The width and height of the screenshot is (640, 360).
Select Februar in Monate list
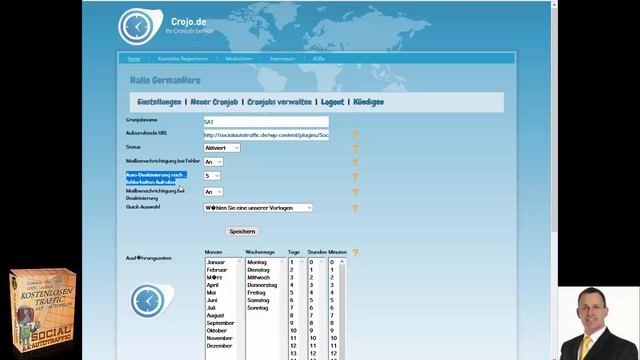(x=217, y=270)
